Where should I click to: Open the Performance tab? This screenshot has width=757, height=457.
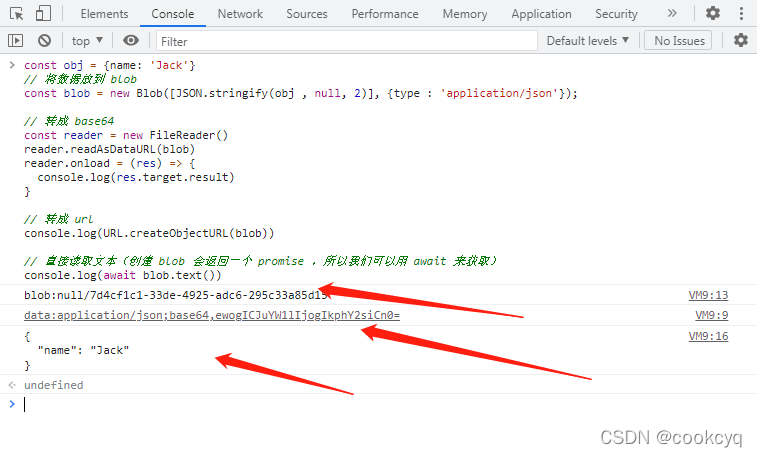point(385,14)
